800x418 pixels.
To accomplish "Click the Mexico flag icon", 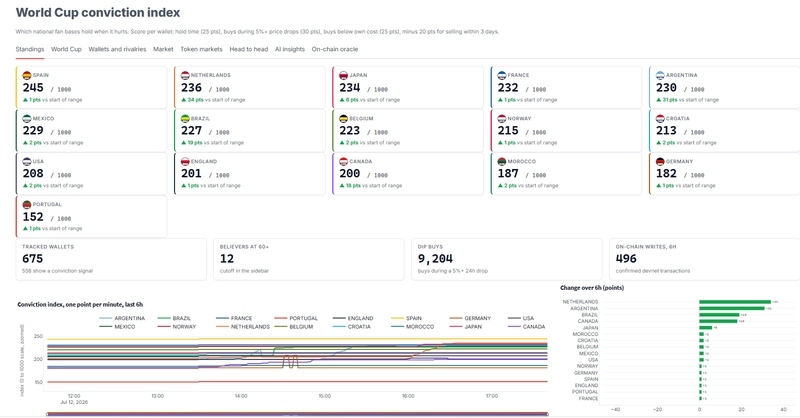I will click(x=27, y=118).
